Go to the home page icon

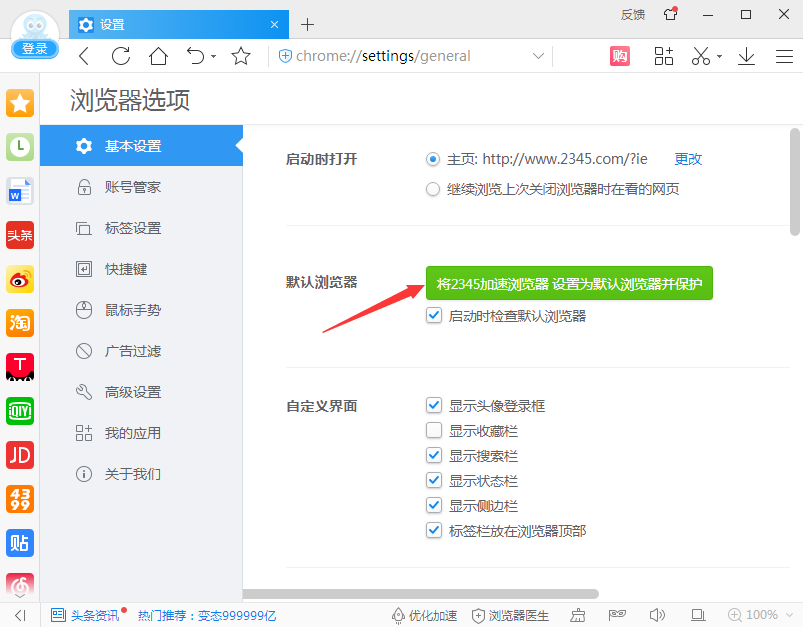point(158,56)
